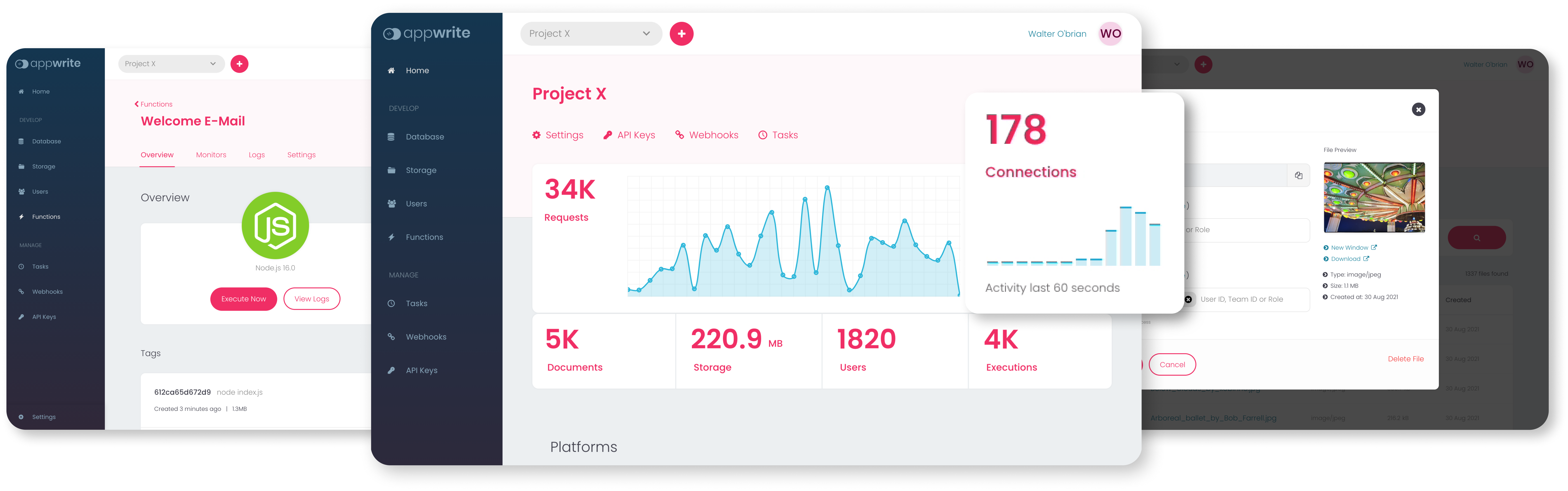Open Database in the center window sidebar
The height and width of the screenshot is (491, 1568).
(x=424, y=137)
